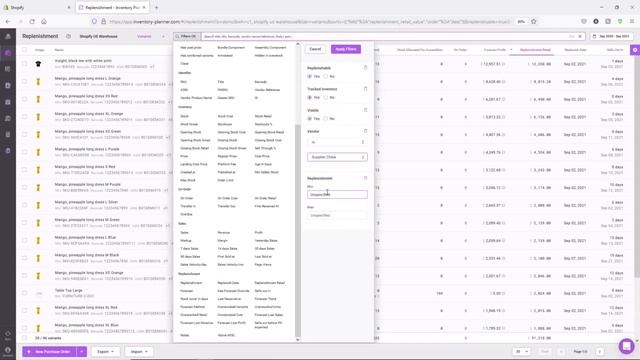Remove the Vendor filter via its trash icon

pyautogui.click(x=365, y=131)
